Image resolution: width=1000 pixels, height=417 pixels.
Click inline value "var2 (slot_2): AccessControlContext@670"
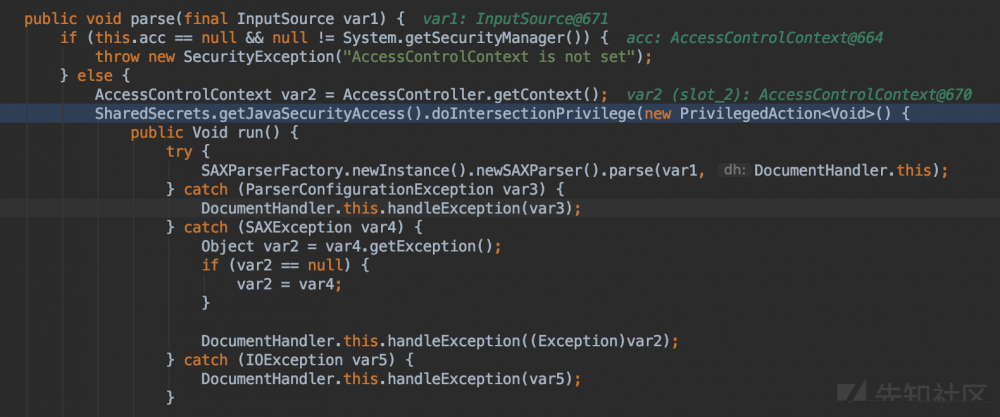(x=798, y=95)
